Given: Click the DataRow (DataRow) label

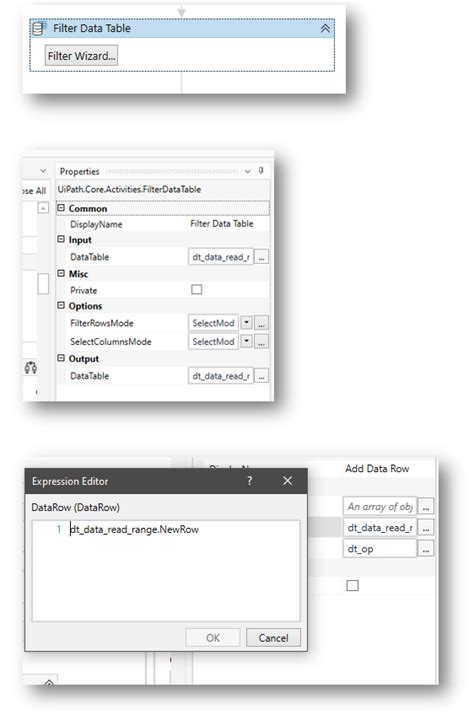Looking at the screenshot, I should [x=76, y=507].
